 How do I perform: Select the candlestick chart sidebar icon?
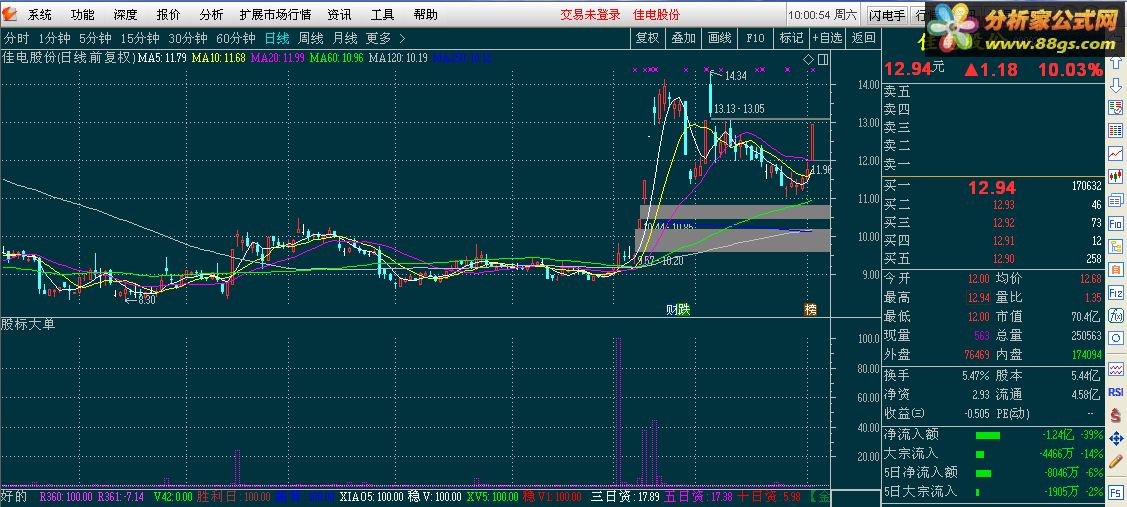1116,175
